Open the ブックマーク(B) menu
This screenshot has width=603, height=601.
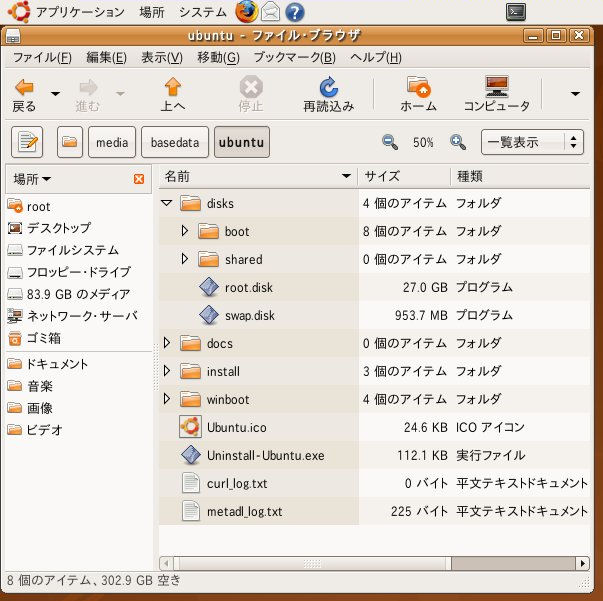pyautogui.click(x=295, y=58)
